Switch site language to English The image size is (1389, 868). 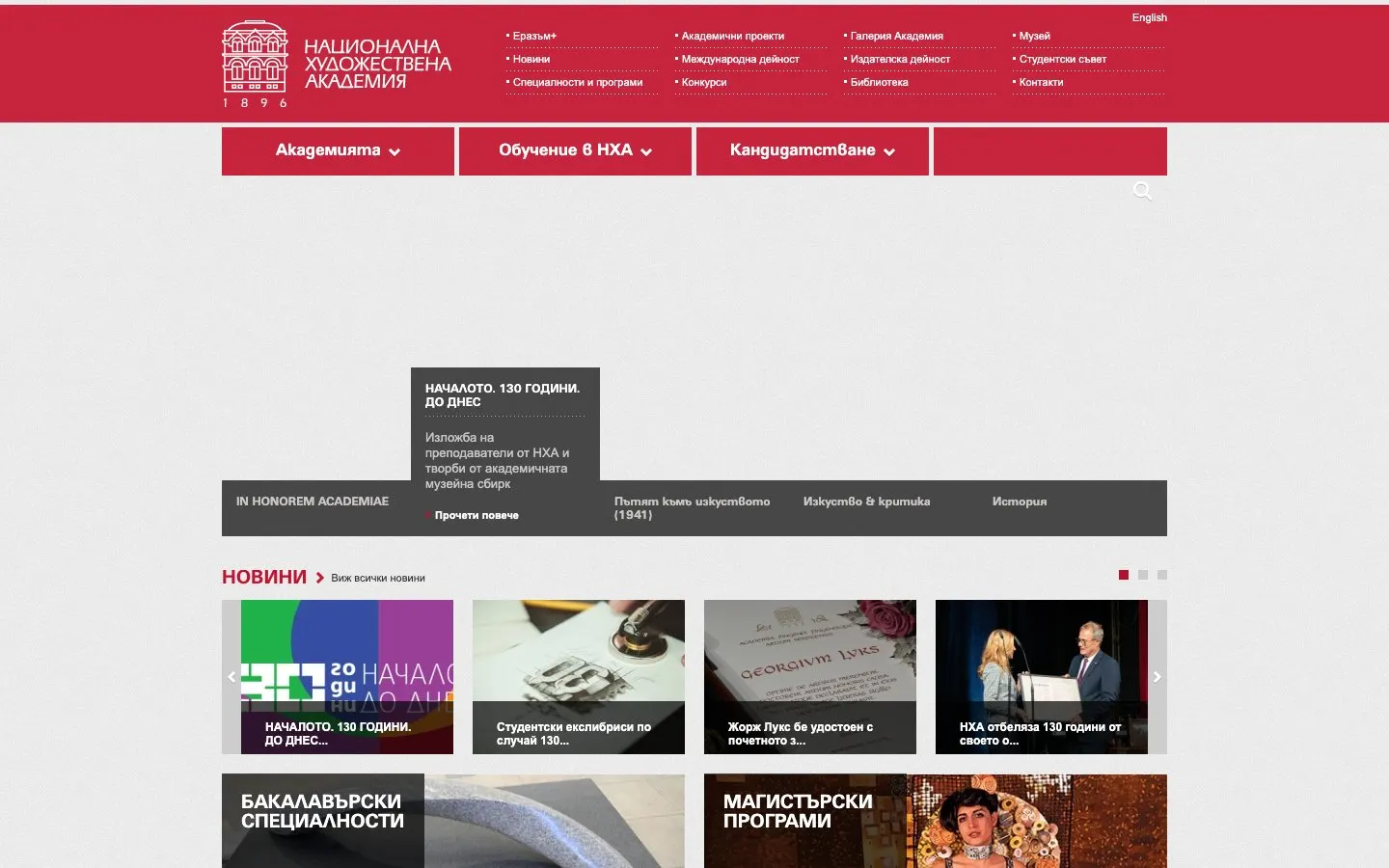tap(1150, 17)
